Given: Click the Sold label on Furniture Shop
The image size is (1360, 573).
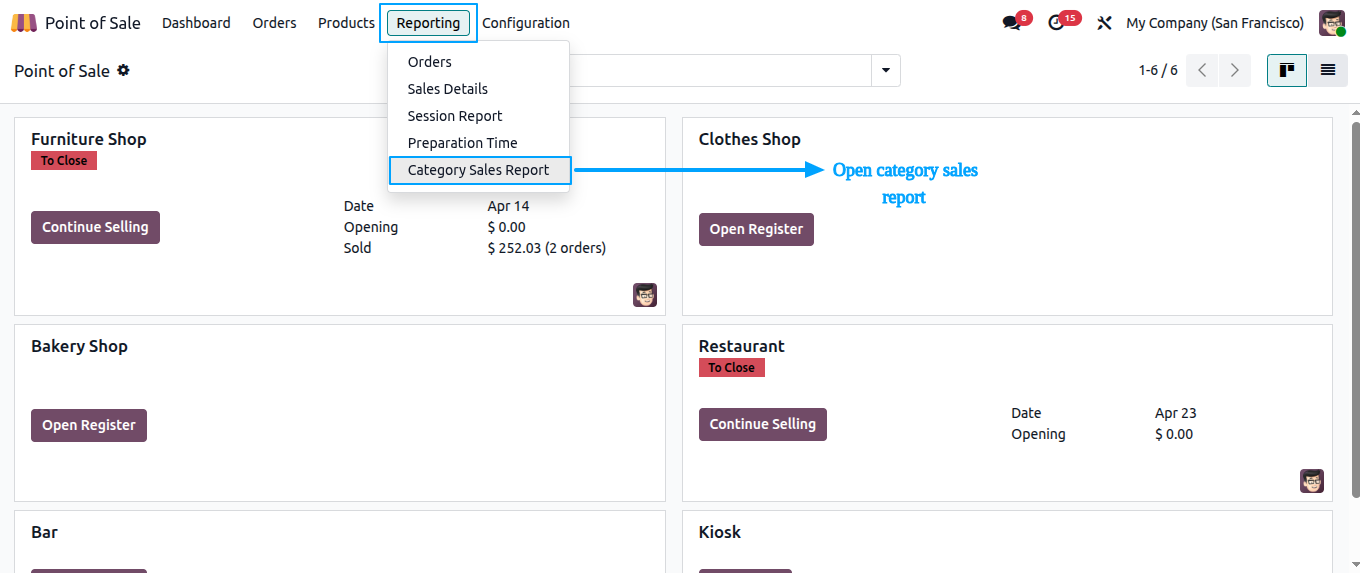Looking at the screenshot, I should (x=358, y=248).
